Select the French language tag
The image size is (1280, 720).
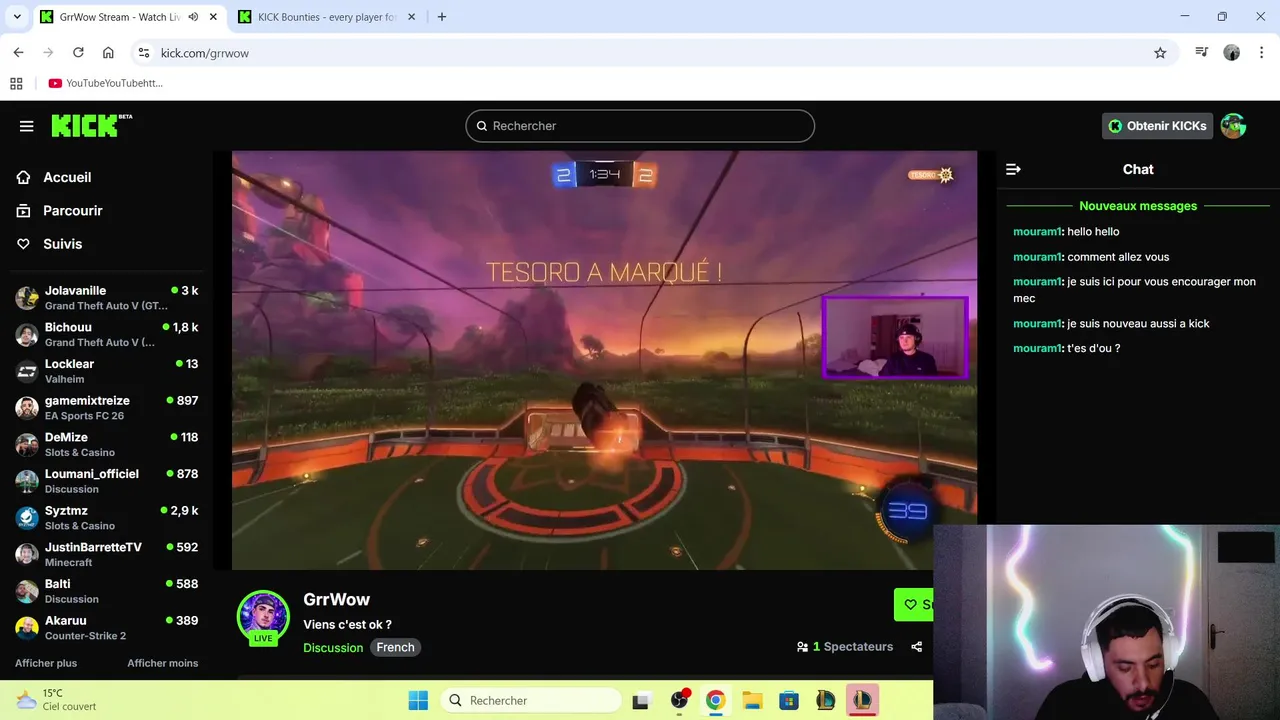(x=395, y=647)
